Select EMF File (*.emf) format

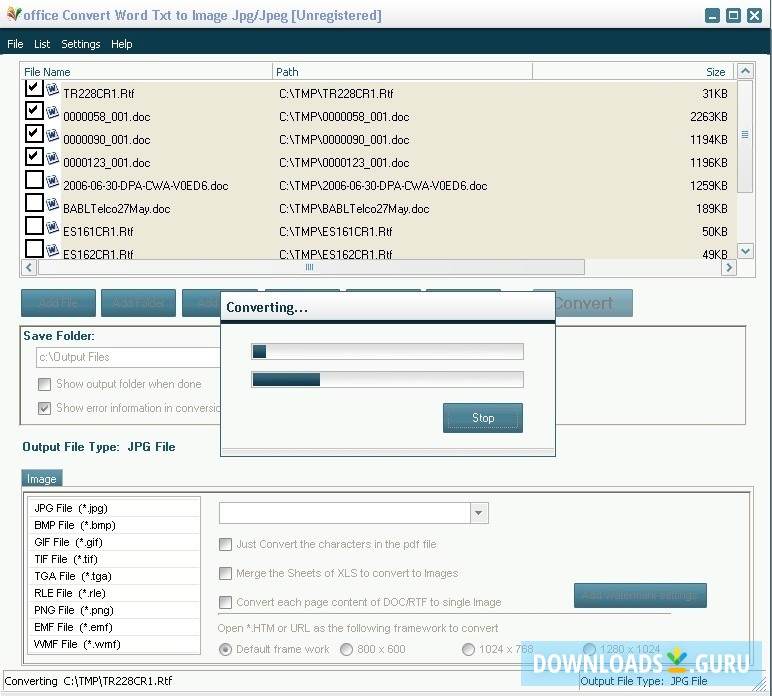coord(114,627)
